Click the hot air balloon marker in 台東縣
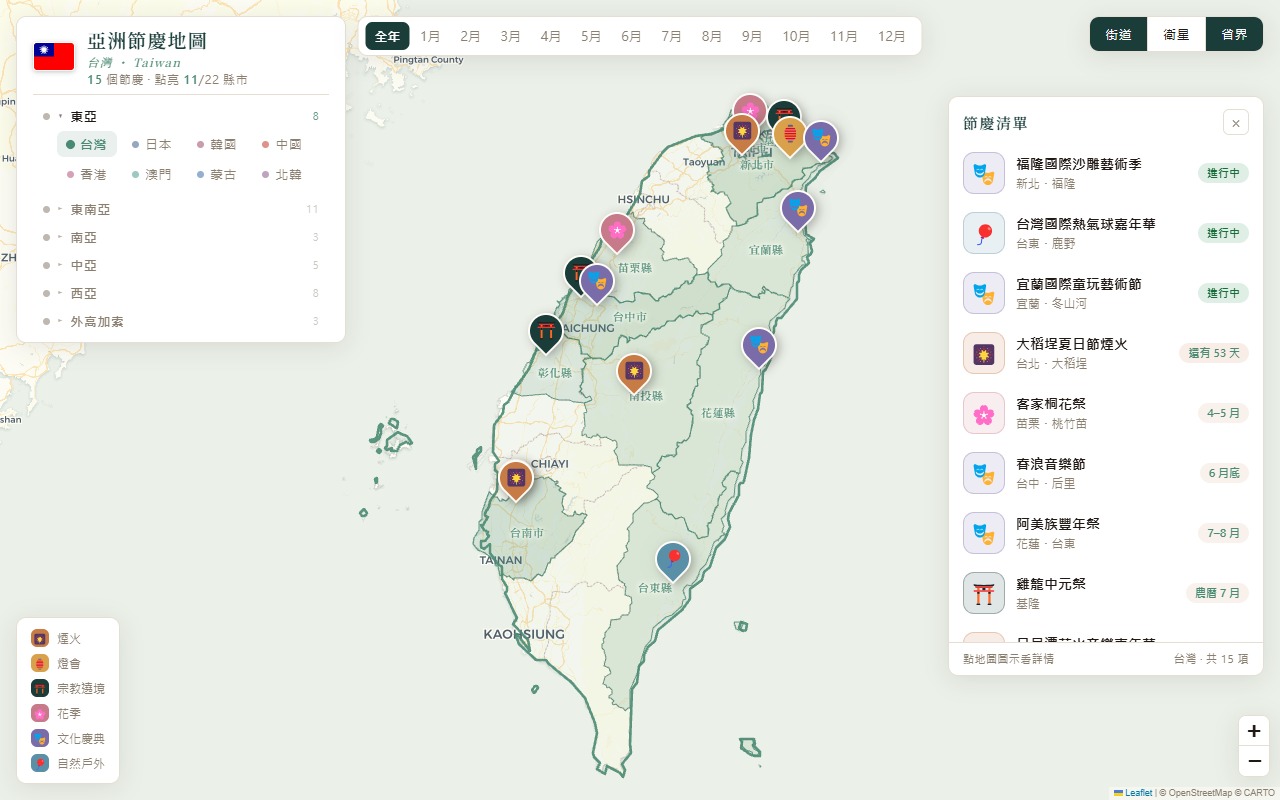1280x800 pixels. 673,560
